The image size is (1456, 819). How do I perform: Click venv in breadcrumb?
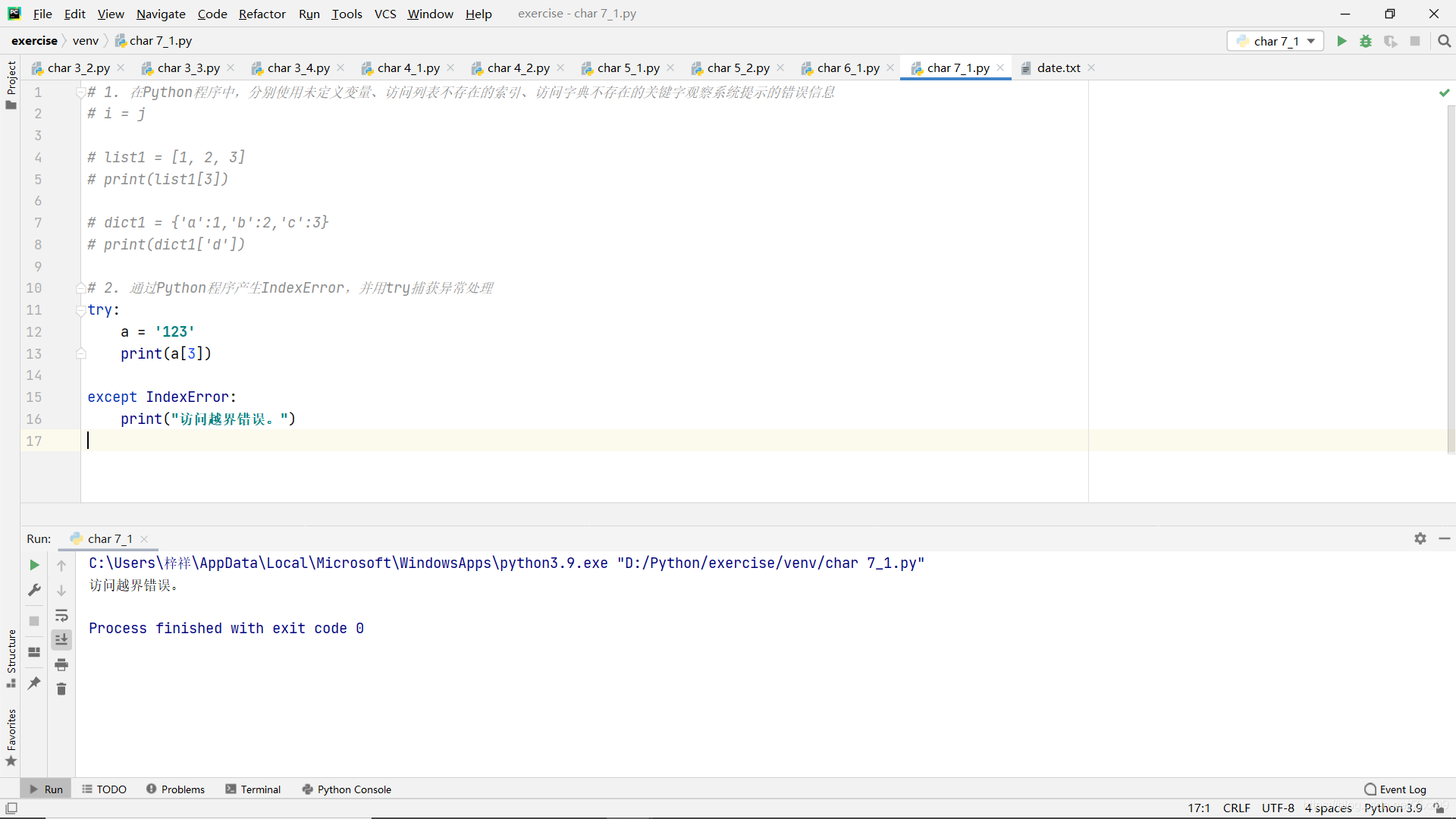[85, 41]
